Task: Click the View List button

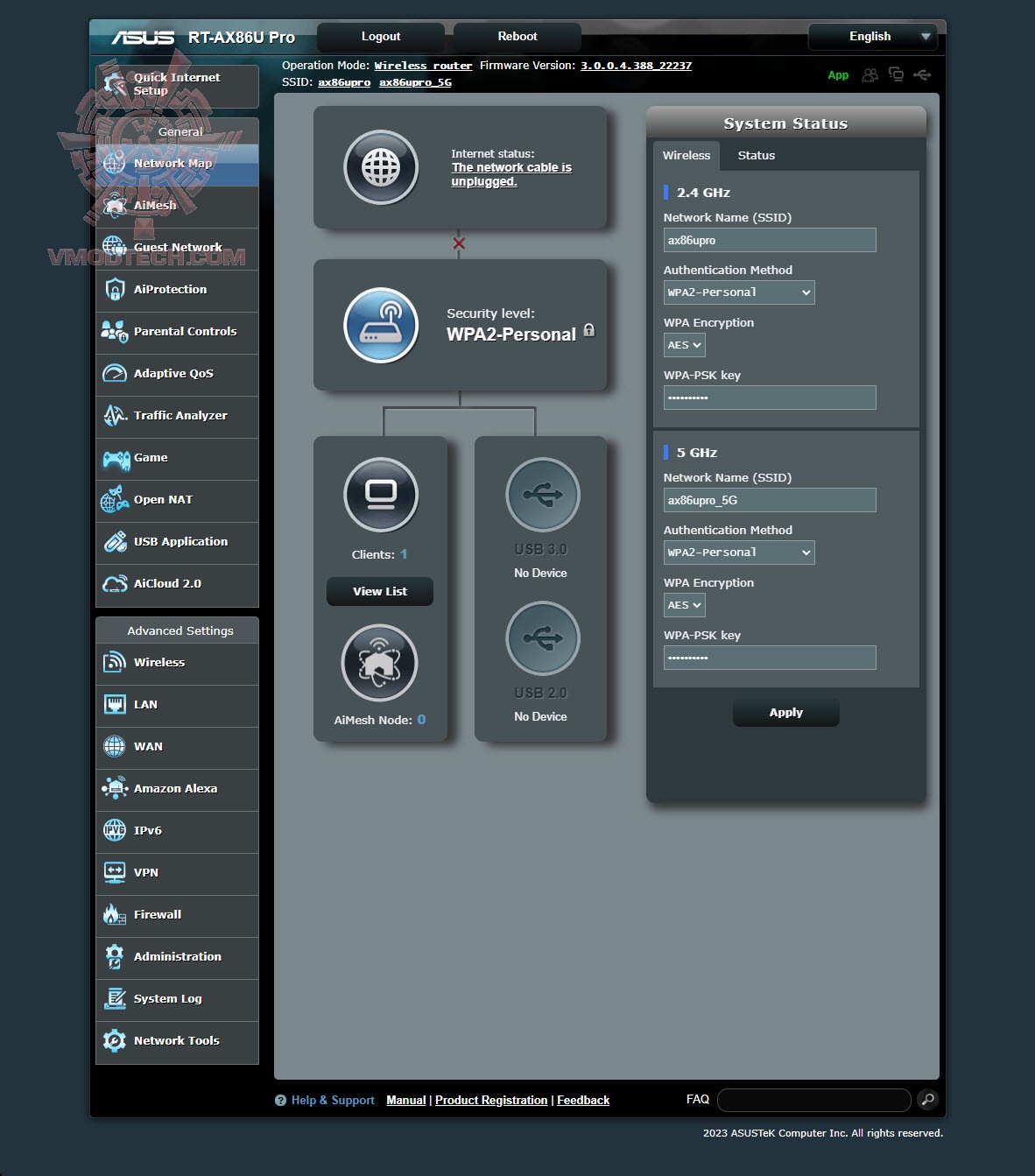Action: [380, 592]
